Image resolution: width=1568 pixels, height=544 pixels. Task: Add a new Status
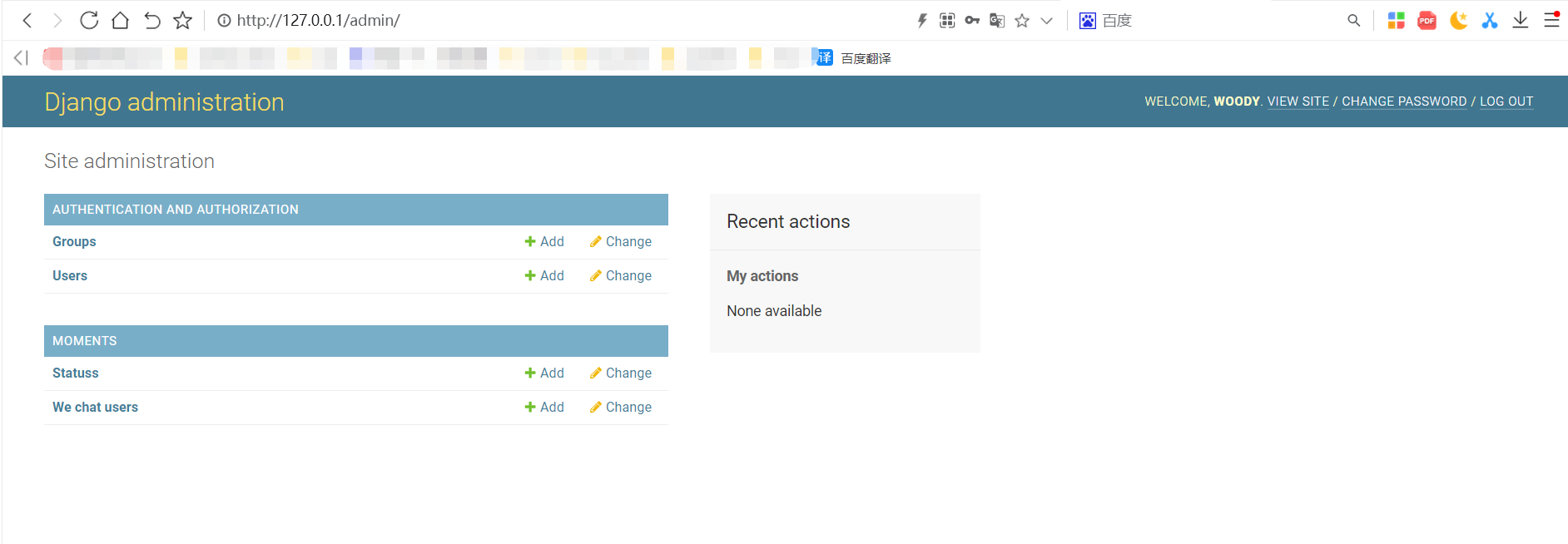pyautogui.click(x=544, y=373)
